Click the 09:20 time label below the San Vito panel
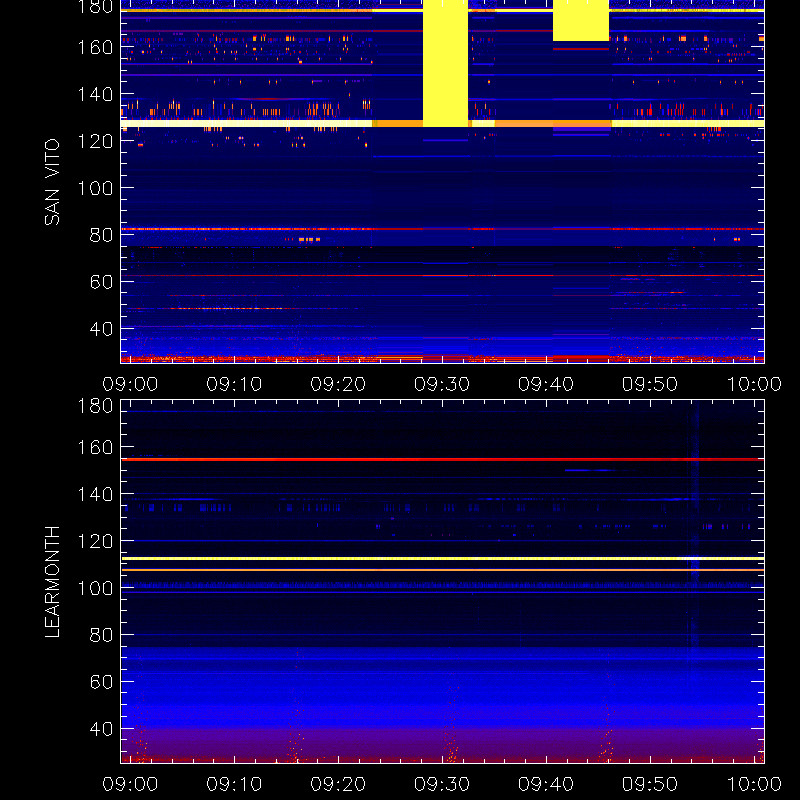This screenshot has width=800, height=800. pos(338,384)
